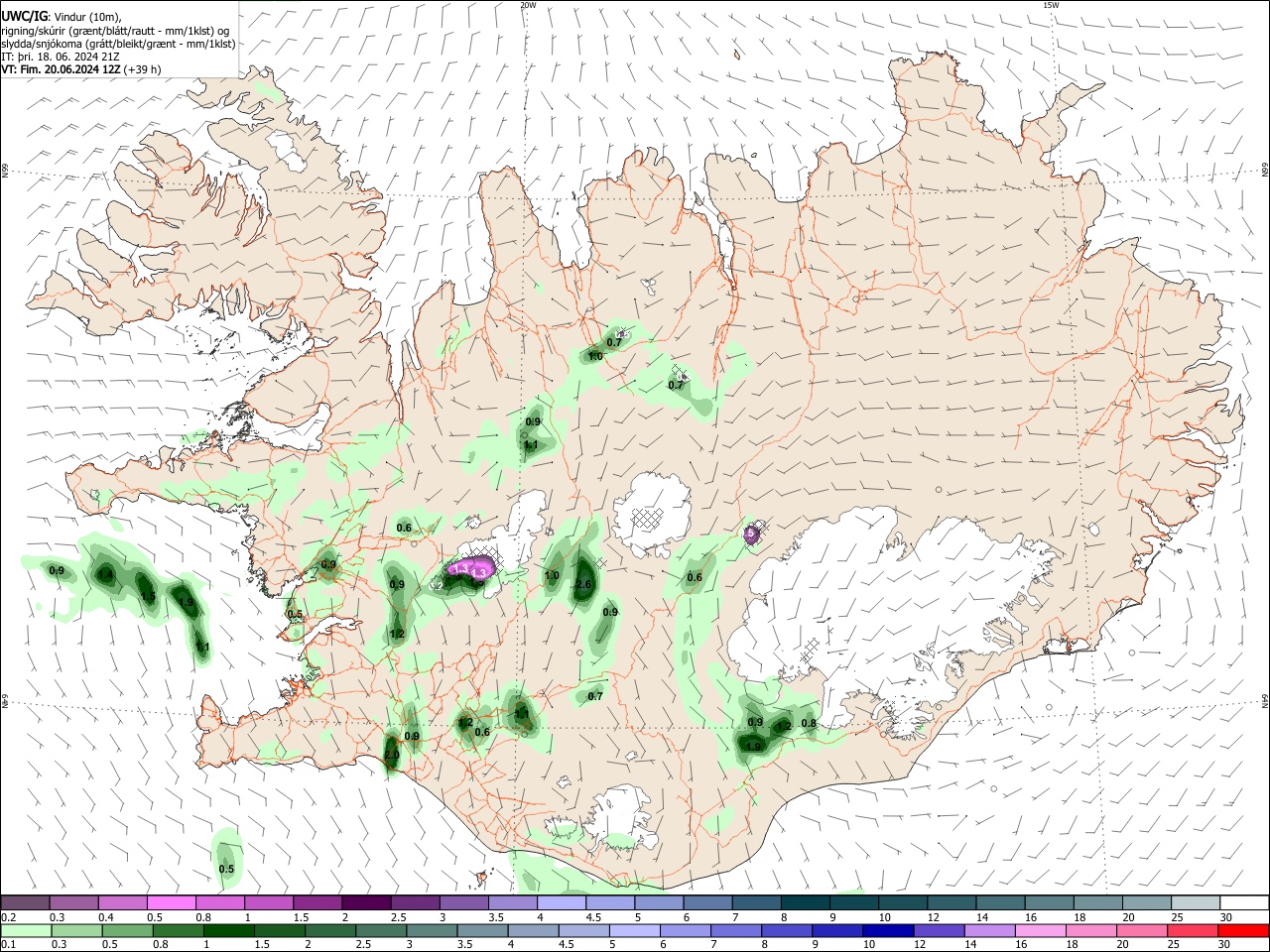Click the '1.4' precipitation value over the sea

point(105,575)
